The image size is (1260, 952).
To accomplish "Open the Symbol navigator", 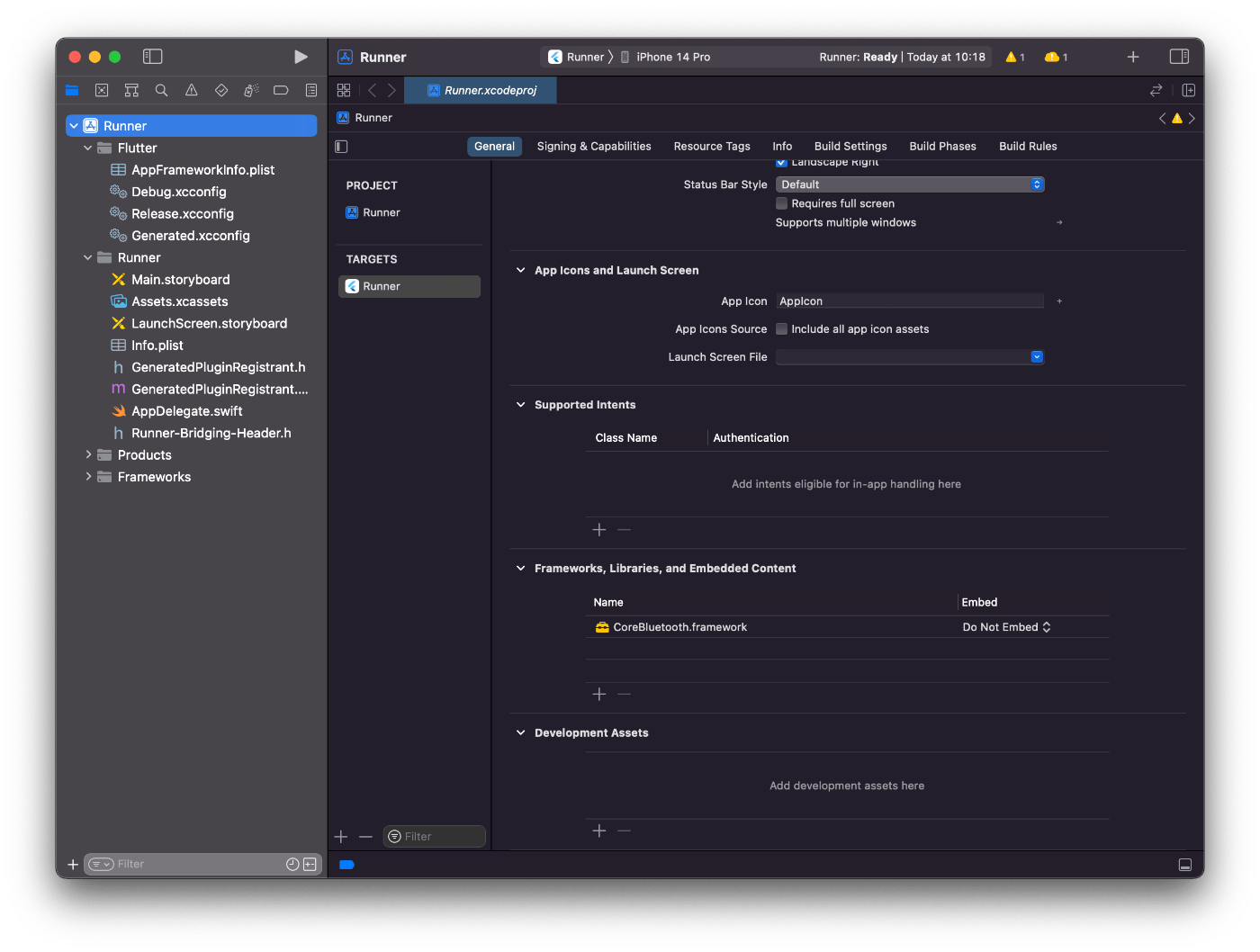I will click(x=131, y=90).
